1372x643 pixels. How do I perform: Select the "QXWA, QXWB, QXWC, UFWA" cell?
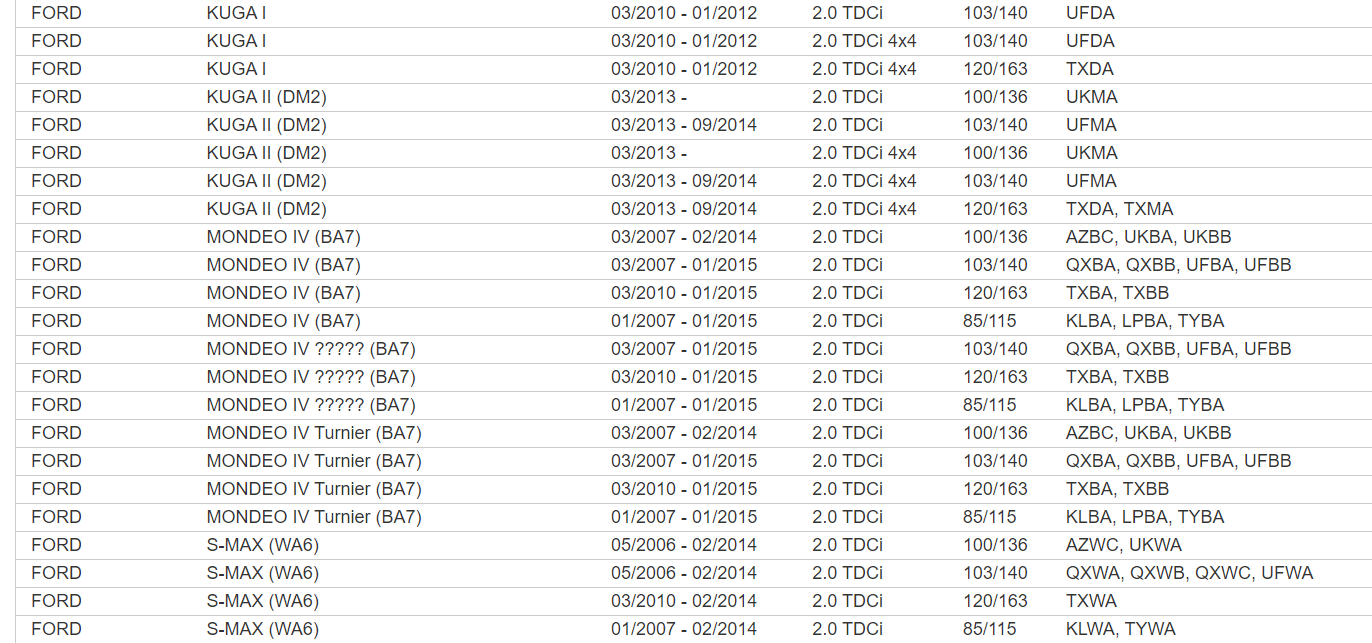[x=1189, y=573]
